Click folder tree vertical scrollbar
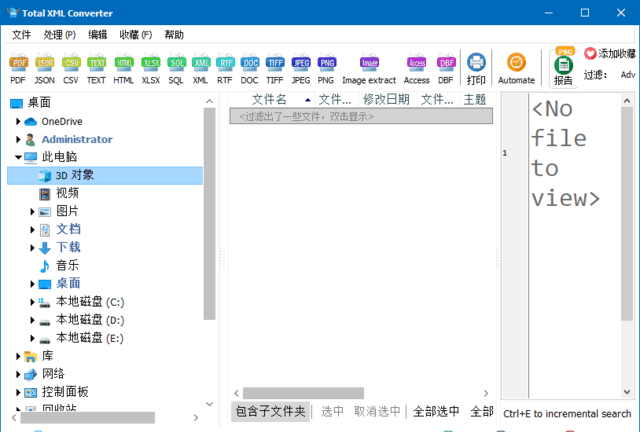The image size is (640, 432). 209,214
